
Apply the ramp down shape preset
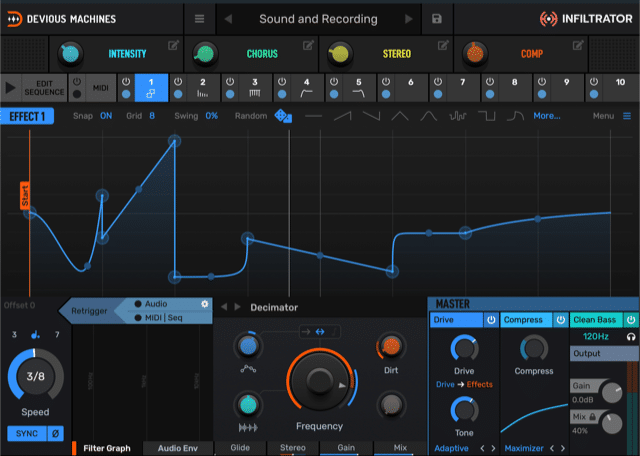371,116
